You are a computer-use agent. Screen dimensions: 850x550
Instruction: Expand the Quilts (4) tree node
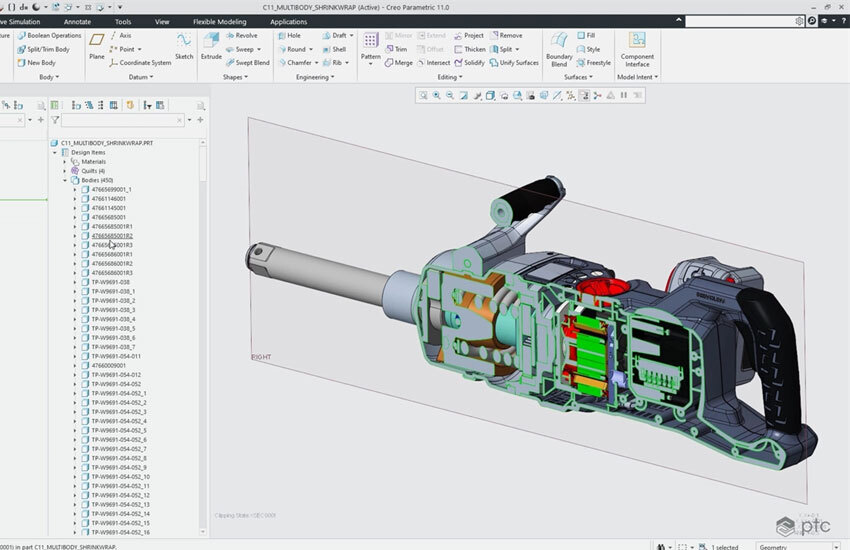pos(65,171)
